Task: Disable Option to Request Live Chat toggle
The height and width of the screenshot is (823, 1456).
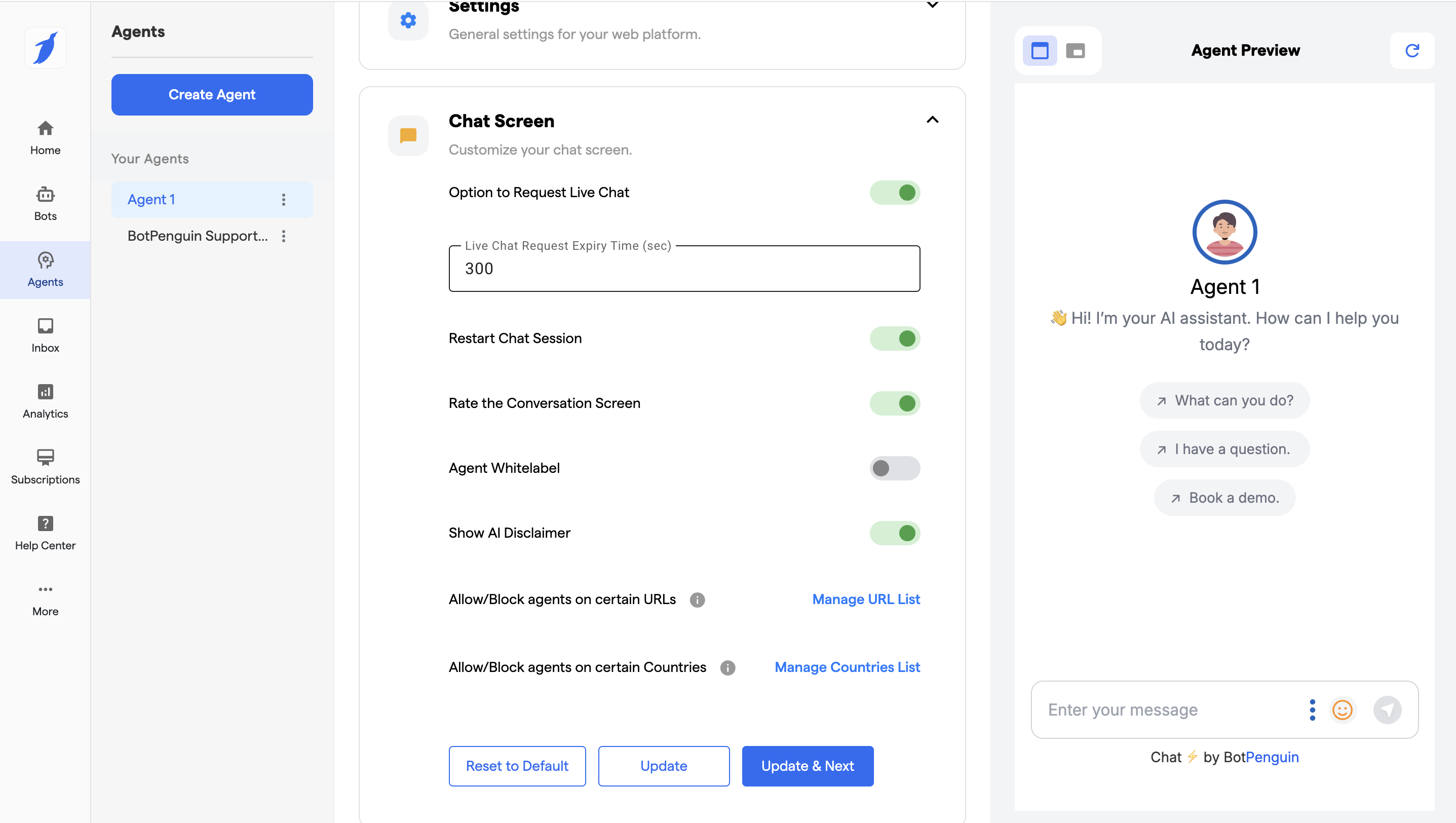Action: (895, 193)
